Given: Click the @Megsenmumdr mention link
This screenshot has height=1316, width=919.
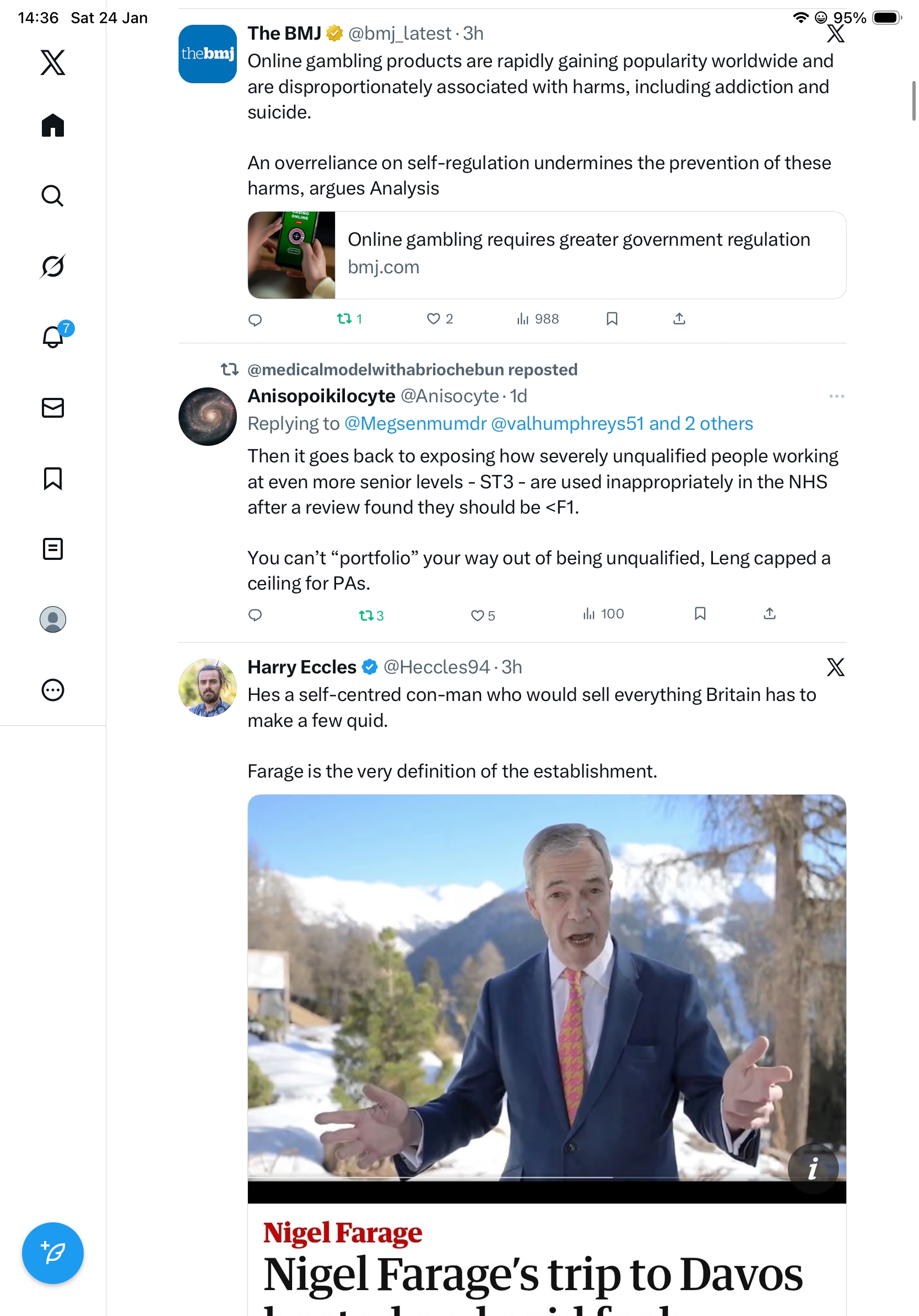Looking at the screenshot, I should 415,424.
